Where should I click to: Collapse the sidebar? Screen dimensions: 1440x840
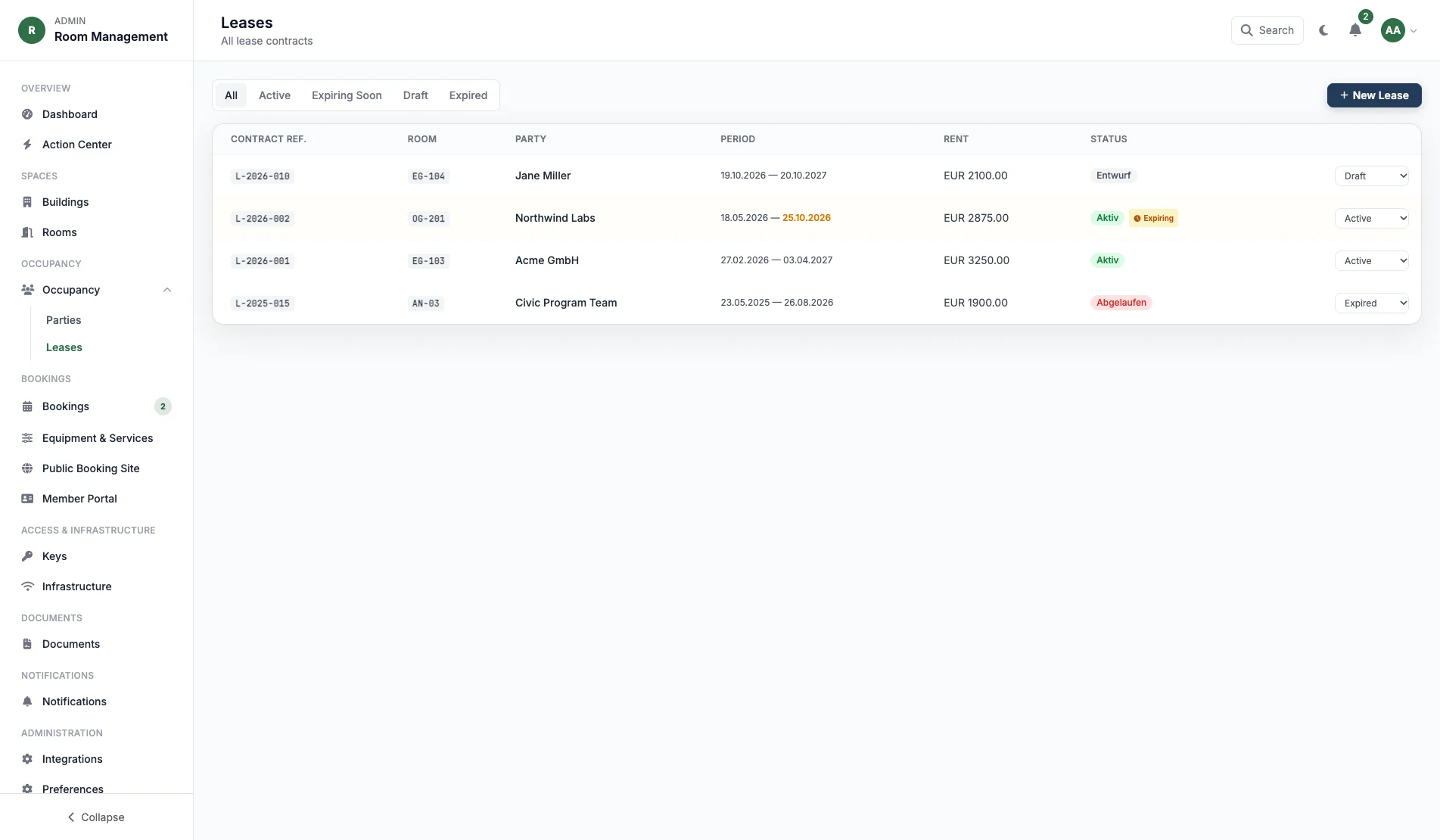(x=96, y=817)
